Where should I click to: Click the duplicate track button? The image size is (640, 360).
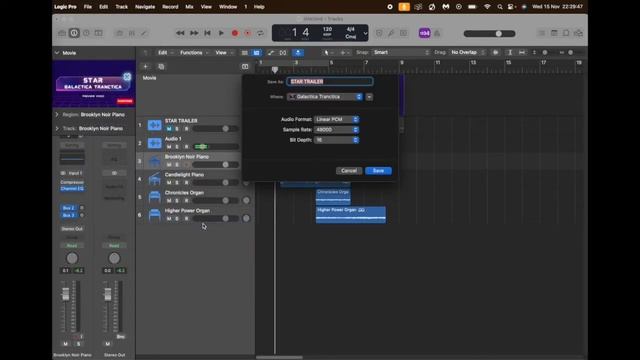coord(161,67)
